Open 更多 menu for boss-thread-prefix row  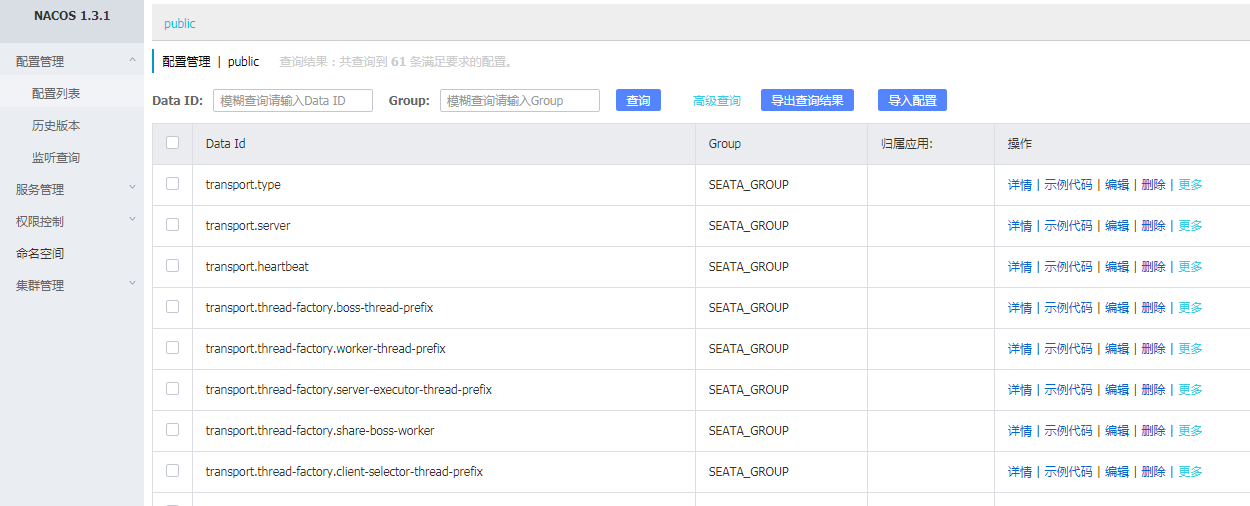pos(1190,308)
